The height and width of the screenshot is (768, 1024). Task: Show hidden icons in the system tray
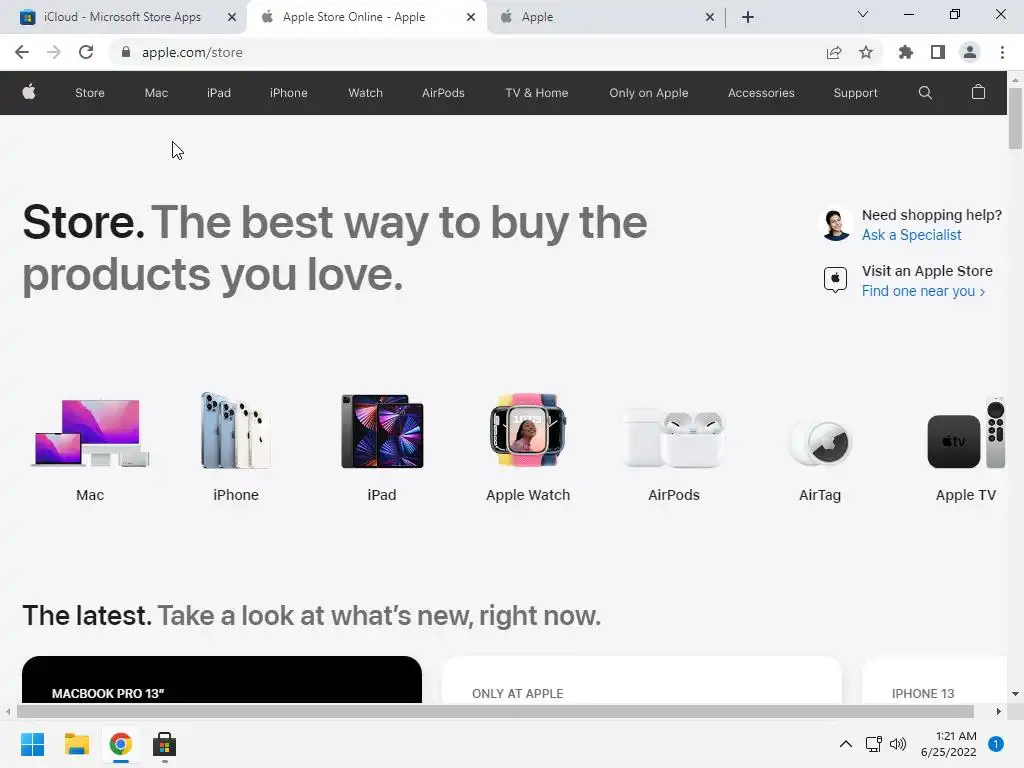tap(846, 744)
